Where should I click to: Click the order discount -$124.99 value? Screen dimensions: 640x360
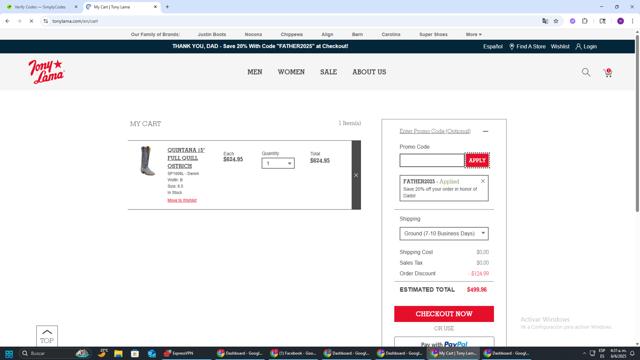(x=480, y=273)
